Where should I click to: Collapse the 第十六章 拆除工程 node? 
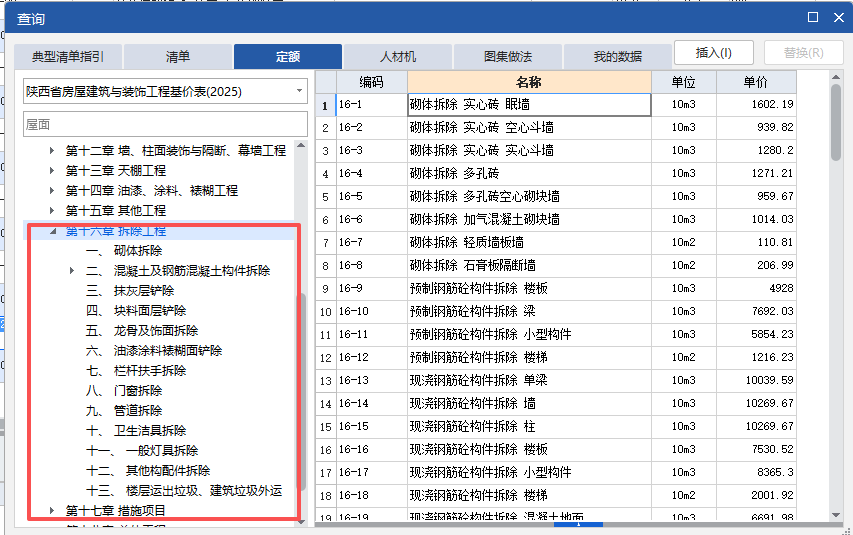point(53,231)
